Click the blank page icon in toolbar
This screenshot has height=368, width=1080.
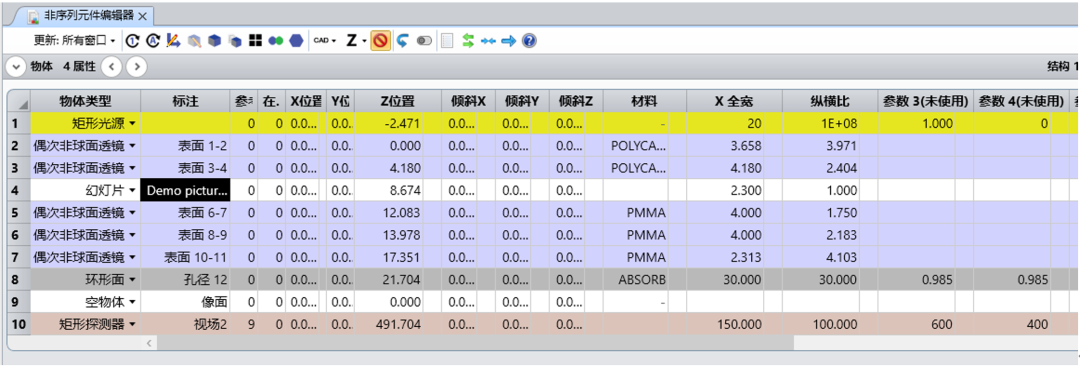[x=447, y=41]
